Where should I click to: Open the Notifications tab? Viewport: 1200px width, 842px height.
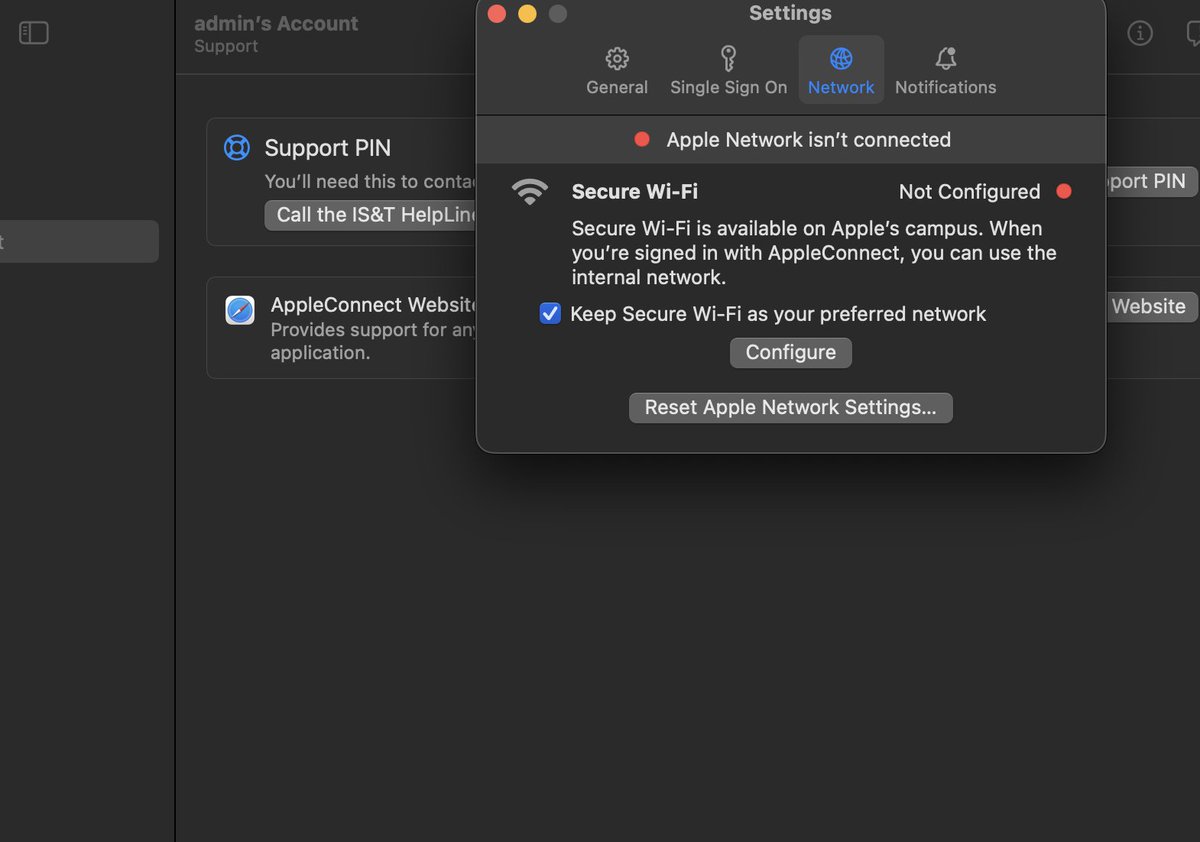click(x=945, y=71)
